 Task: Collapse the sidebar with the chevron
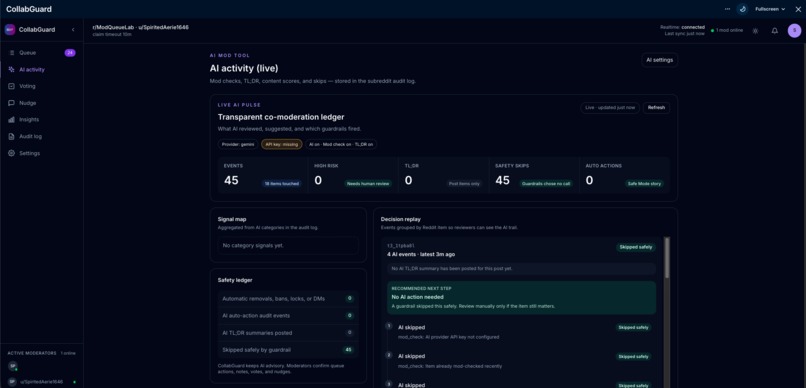tap(73, 30)
